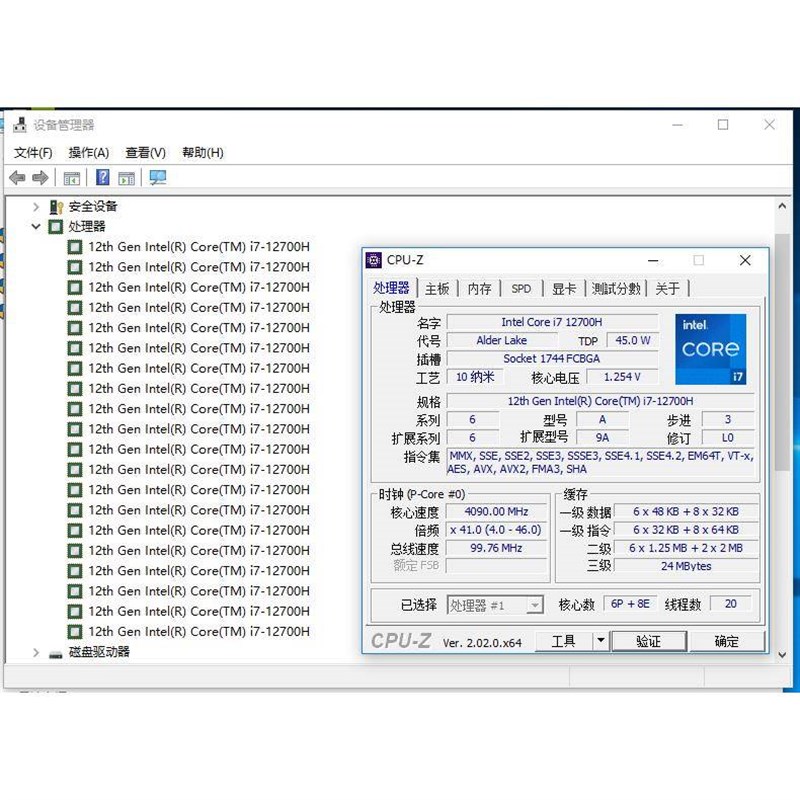This screenshot has height=800, width=800.
Task: Switch to the 测試分數 tab in CPU-Z
Action: click(x=616, y=289)
